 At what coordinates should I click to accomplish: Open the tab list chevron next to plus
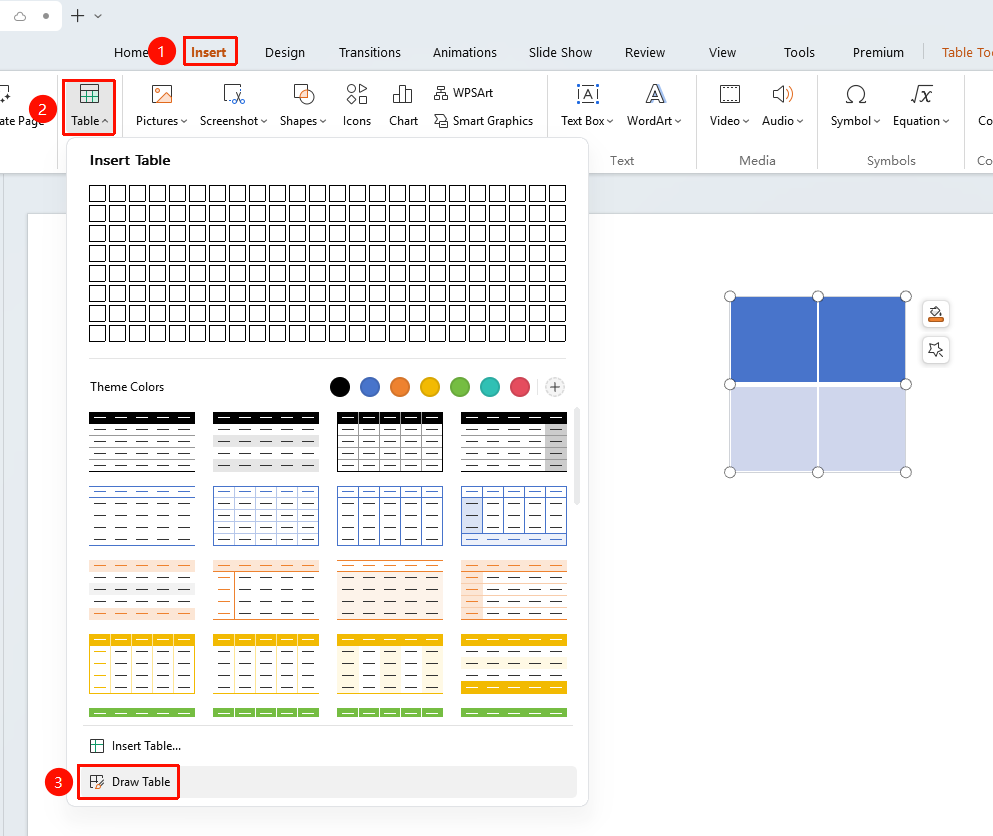98,16
